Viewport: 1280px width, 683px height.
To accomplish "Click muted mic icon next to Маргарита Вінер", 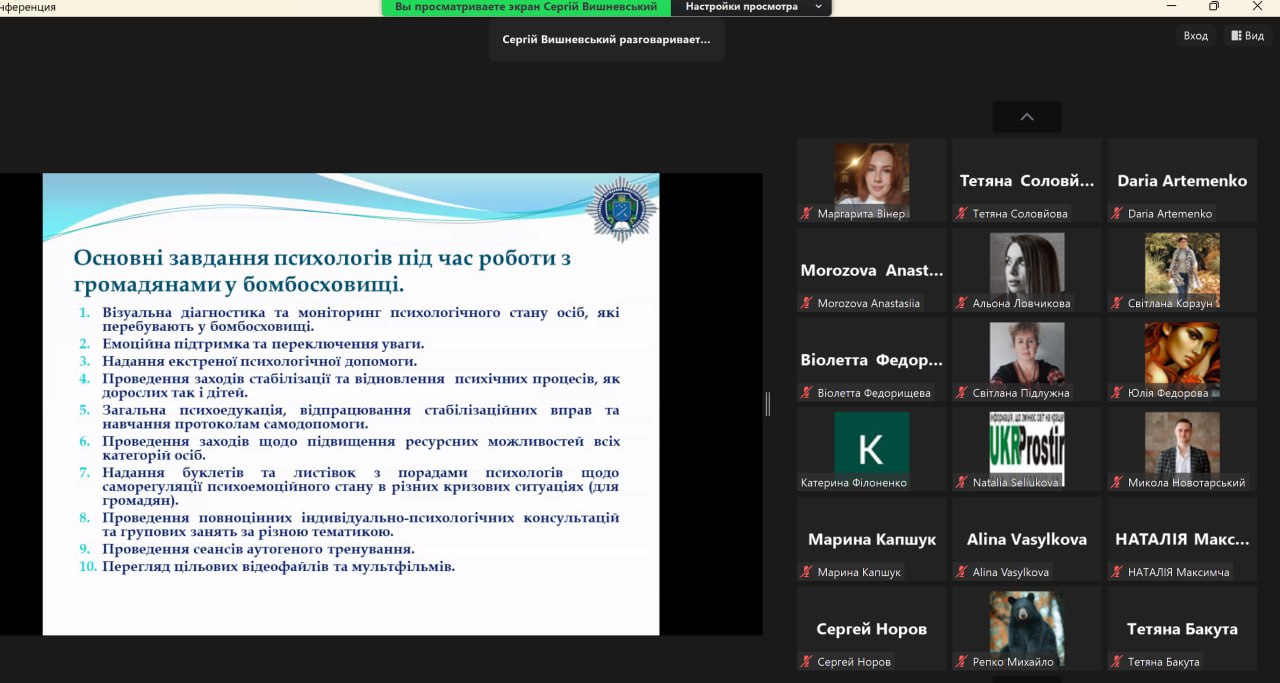I will tap(806, 214).
